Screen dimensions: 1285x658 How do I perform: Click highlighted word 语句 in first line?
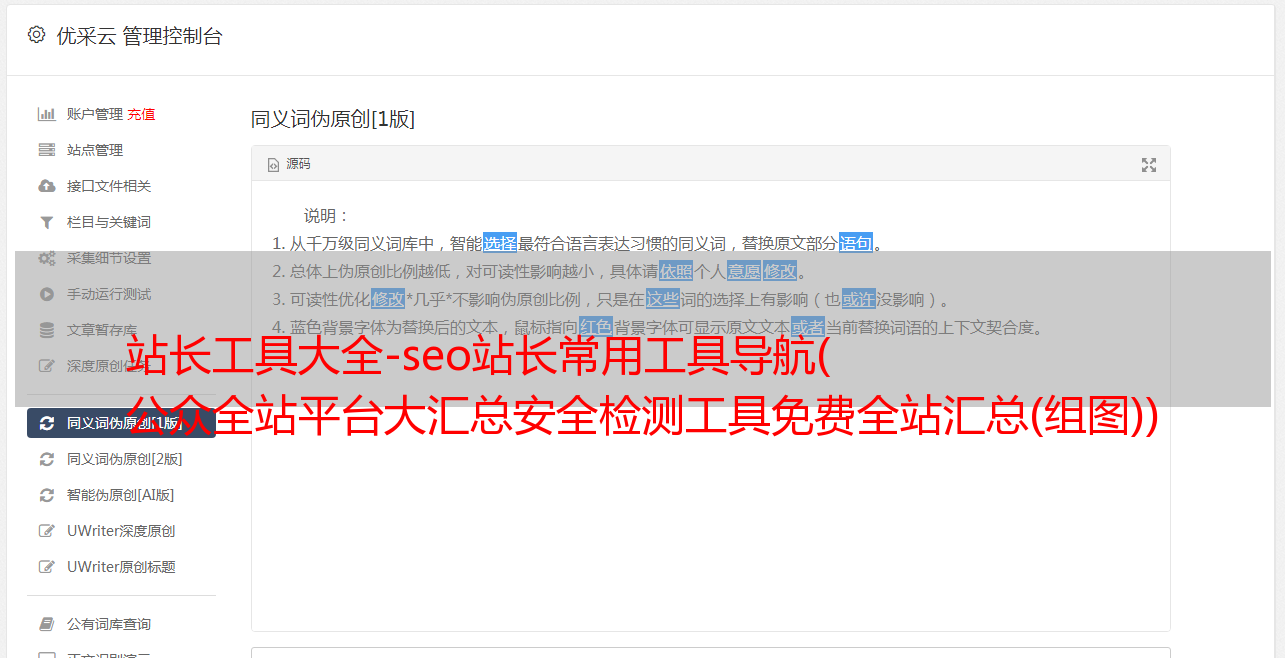(x=856, y=243)
